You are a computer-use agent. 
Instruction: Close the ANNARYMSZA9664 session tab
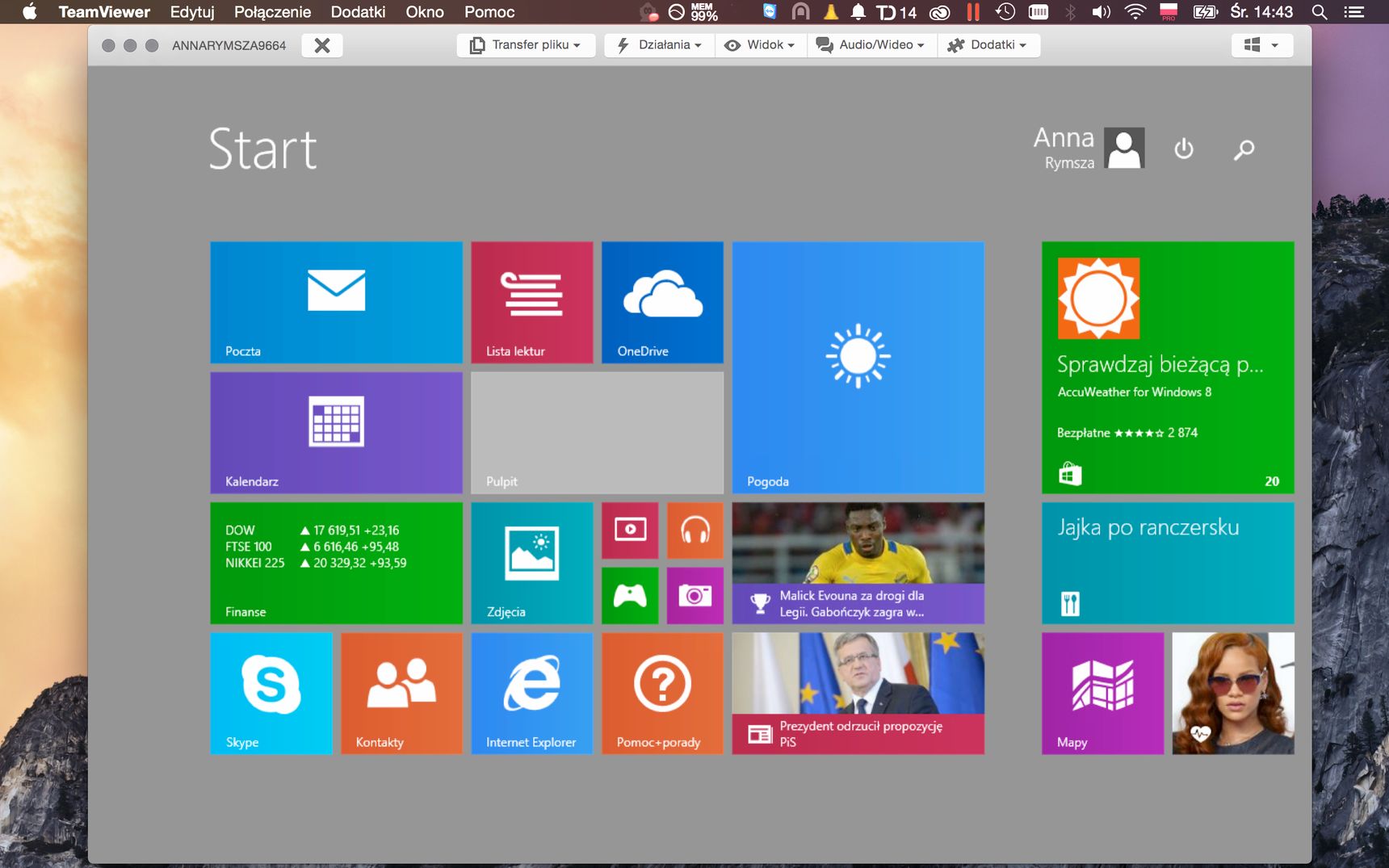[322, 45]
